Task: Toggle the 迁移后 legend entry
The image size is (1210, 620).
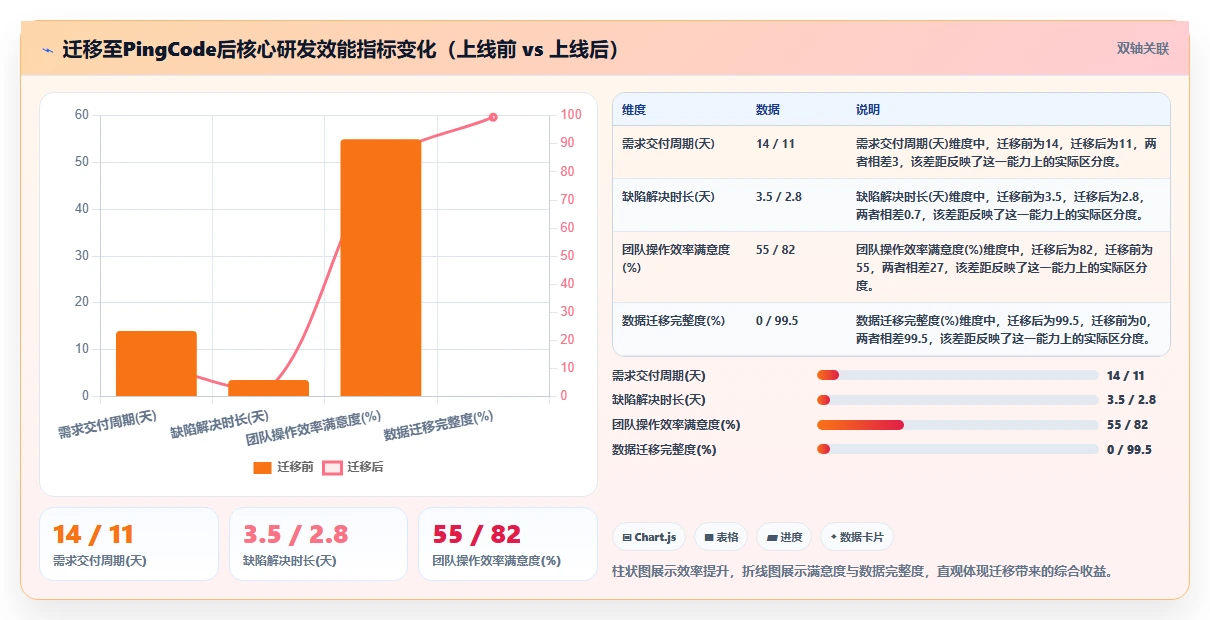Action: click(351, 467)
